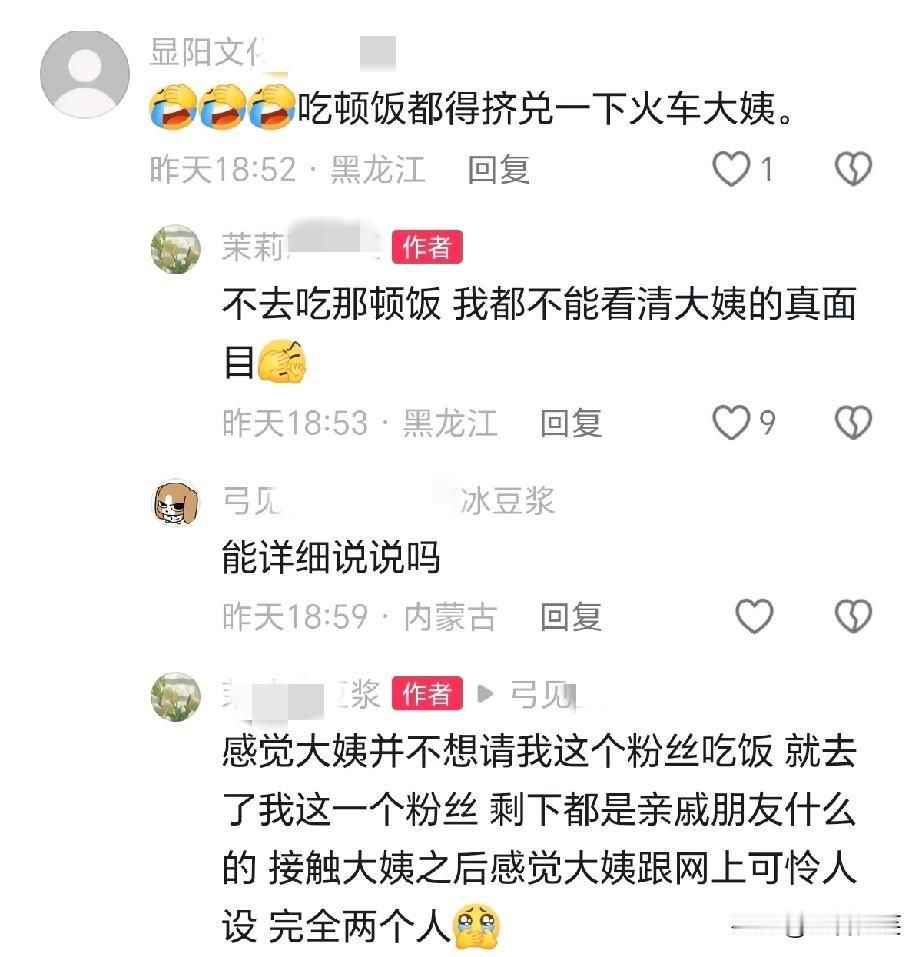Like the 能详细说说吗 comment
The width and height of the screenshot is (922, 957).
coord(754,616)
